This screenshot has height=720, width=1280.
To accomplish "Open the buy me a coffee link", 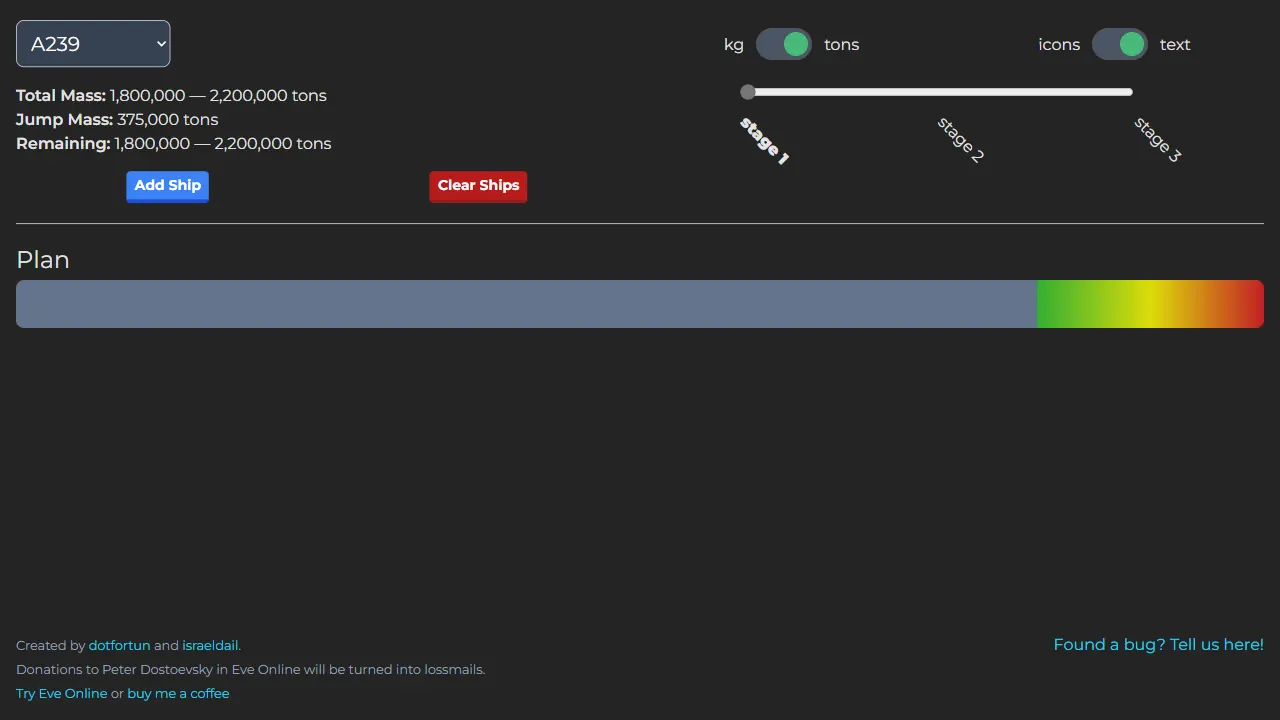I will [x=178, y=694].
